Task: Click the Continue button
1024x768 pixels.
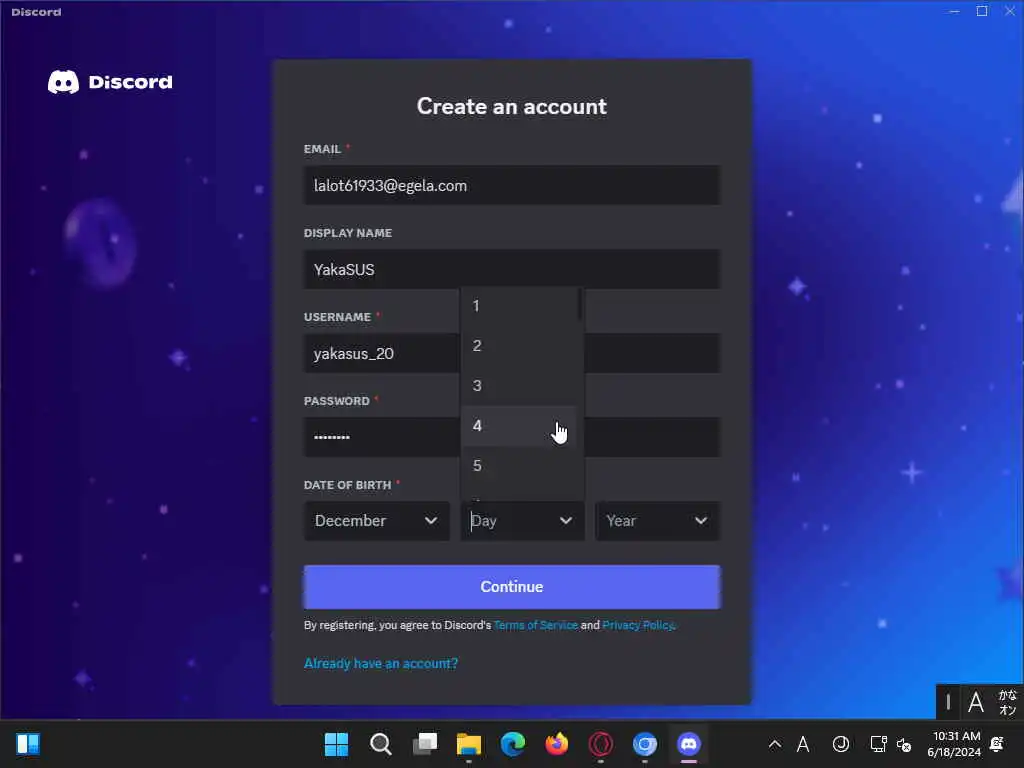Action: pos(512,586)
